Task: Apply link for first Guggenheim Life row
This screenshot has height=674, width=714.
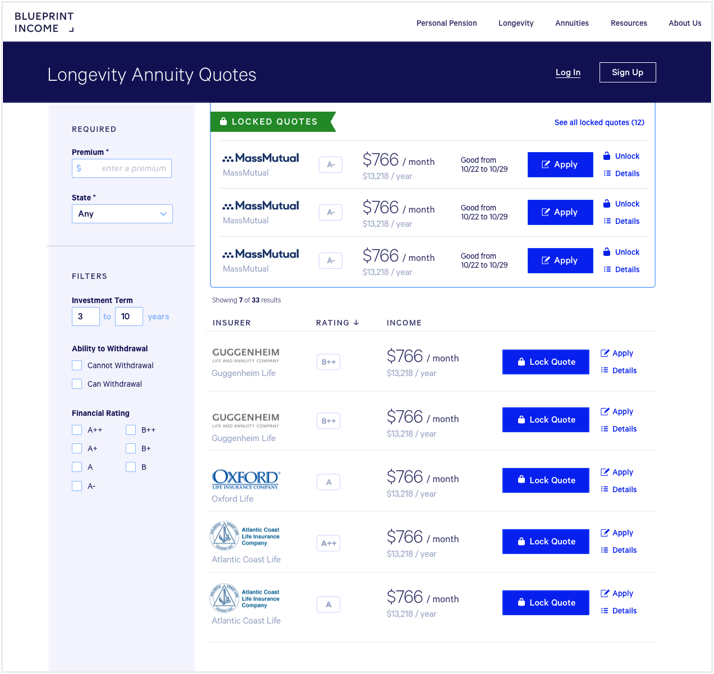Action: click(x=617, y=353)
